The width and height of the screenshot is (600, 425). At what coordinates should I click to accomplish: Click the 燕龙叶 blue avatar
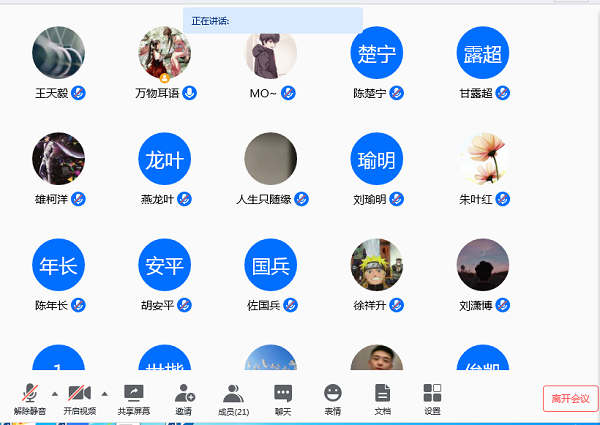click(x=165, y=159)
